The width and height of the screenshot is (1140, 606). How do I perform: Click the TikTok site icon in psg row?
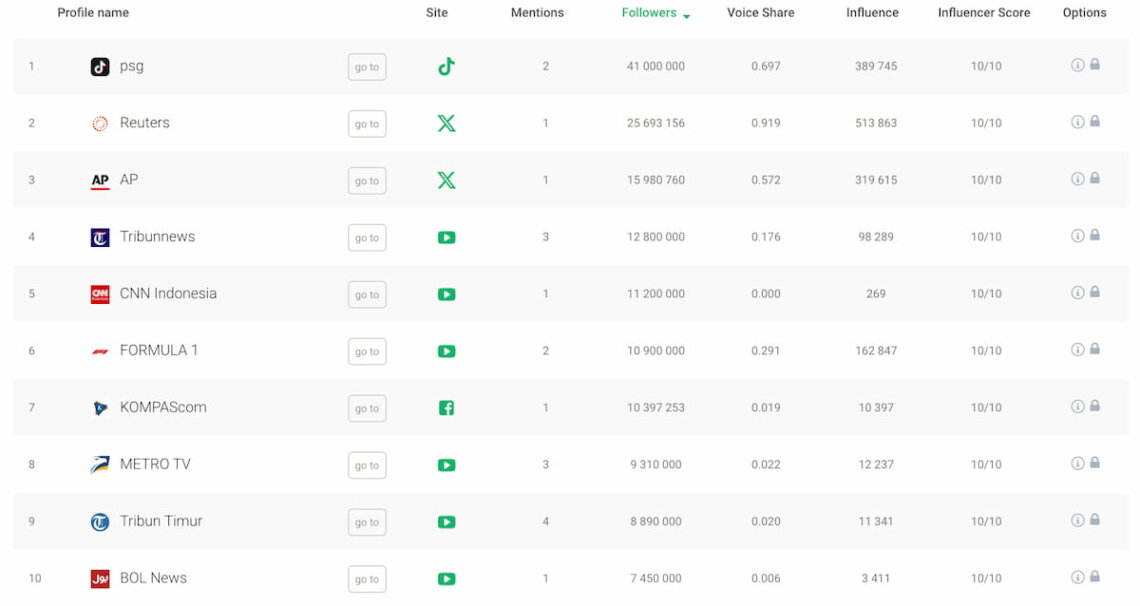[x=446, y=66]
